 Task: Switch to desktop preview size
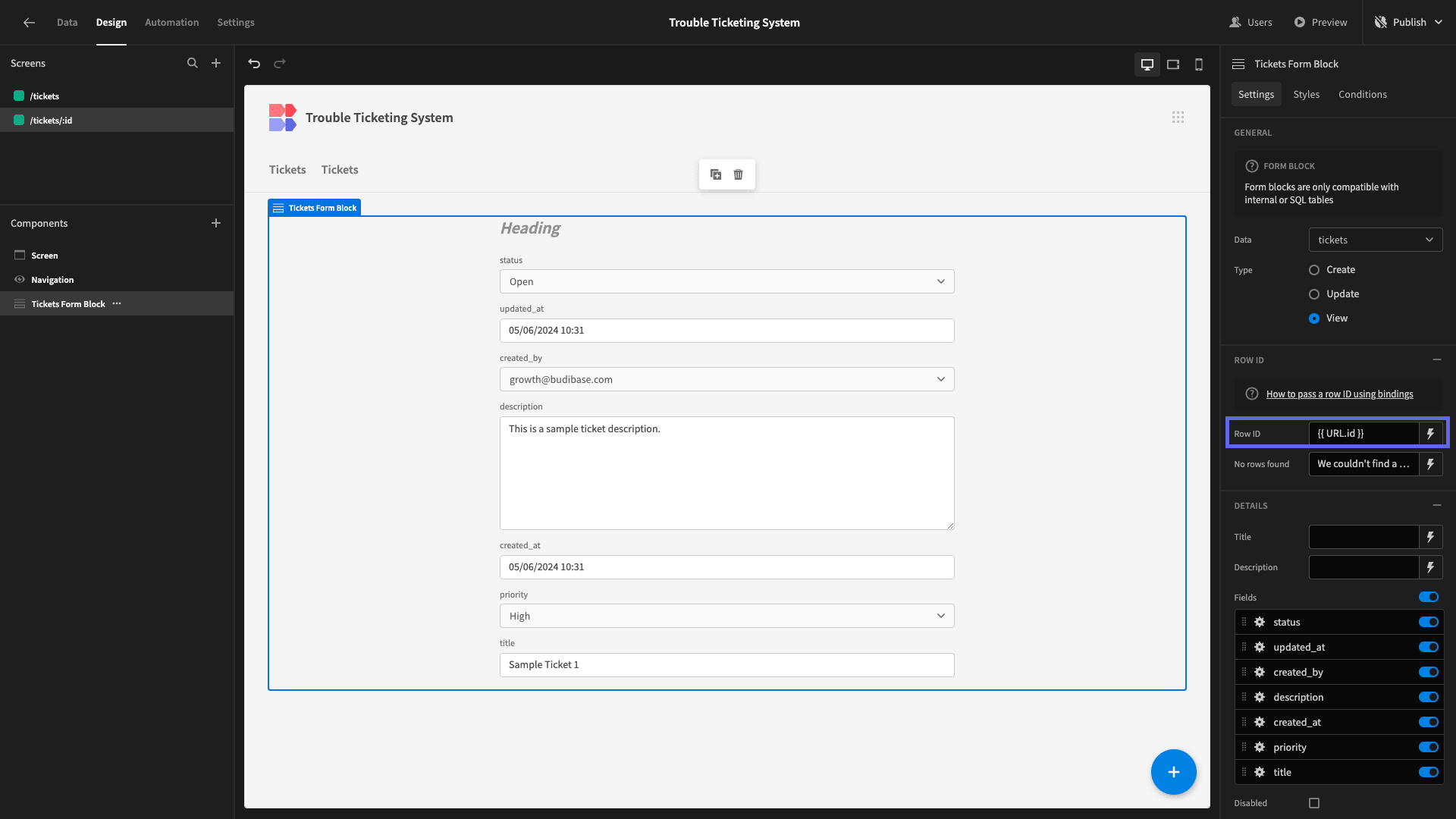tap(1147, 64)
